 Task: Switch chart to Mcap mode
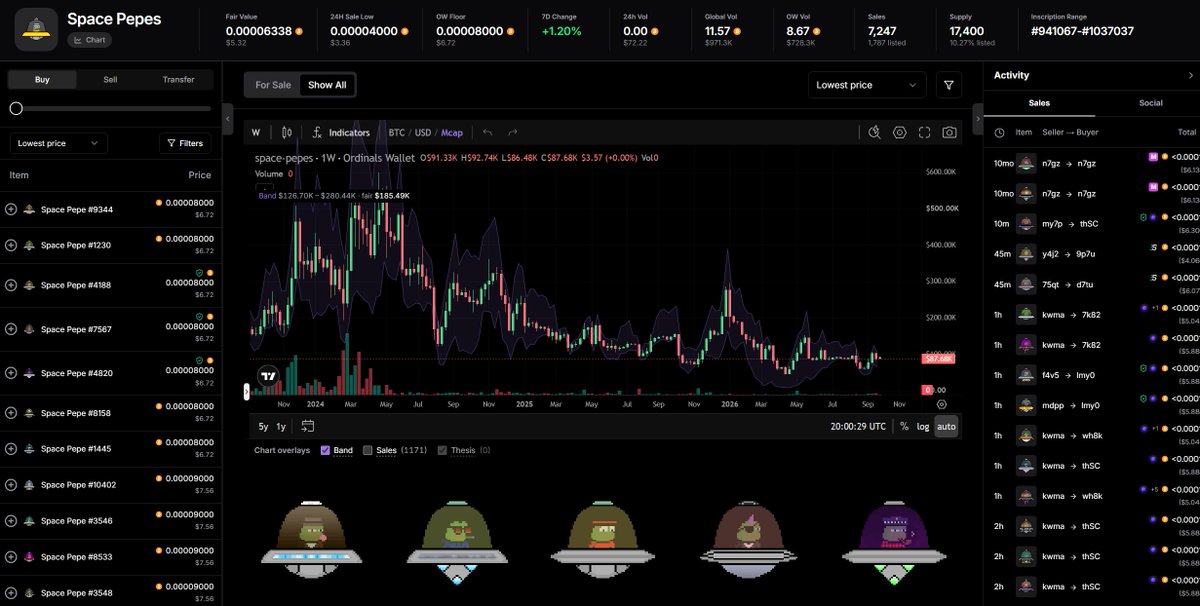[452, 132]
